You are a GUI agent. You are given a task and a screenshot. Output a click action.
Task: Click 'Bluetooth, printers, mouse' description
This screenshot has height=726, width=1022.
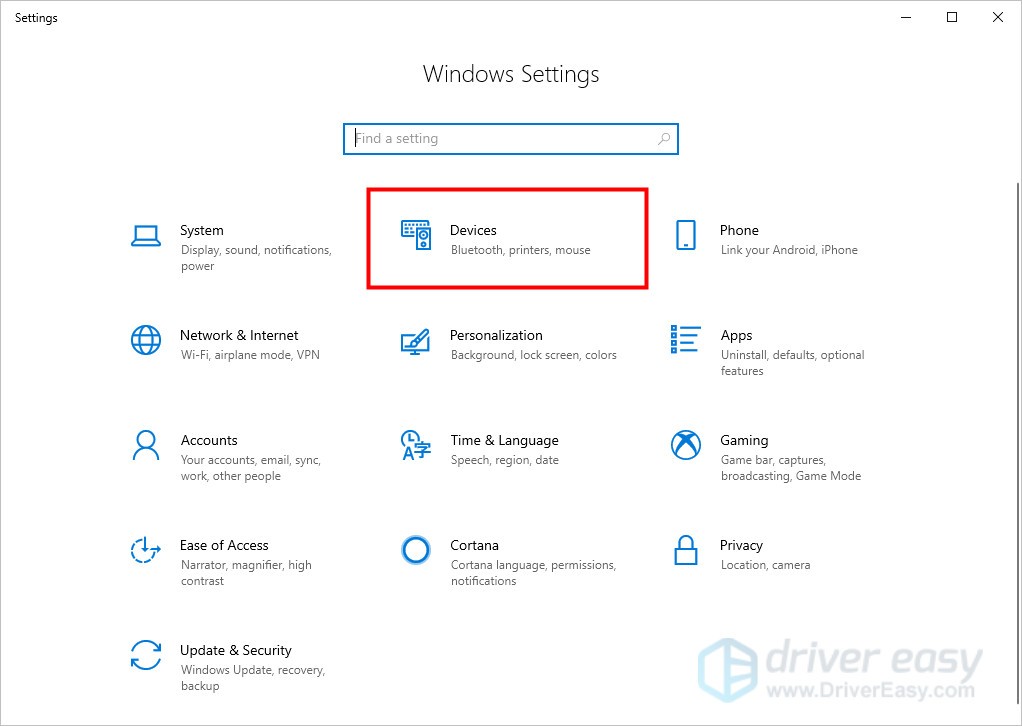[521, 250]
